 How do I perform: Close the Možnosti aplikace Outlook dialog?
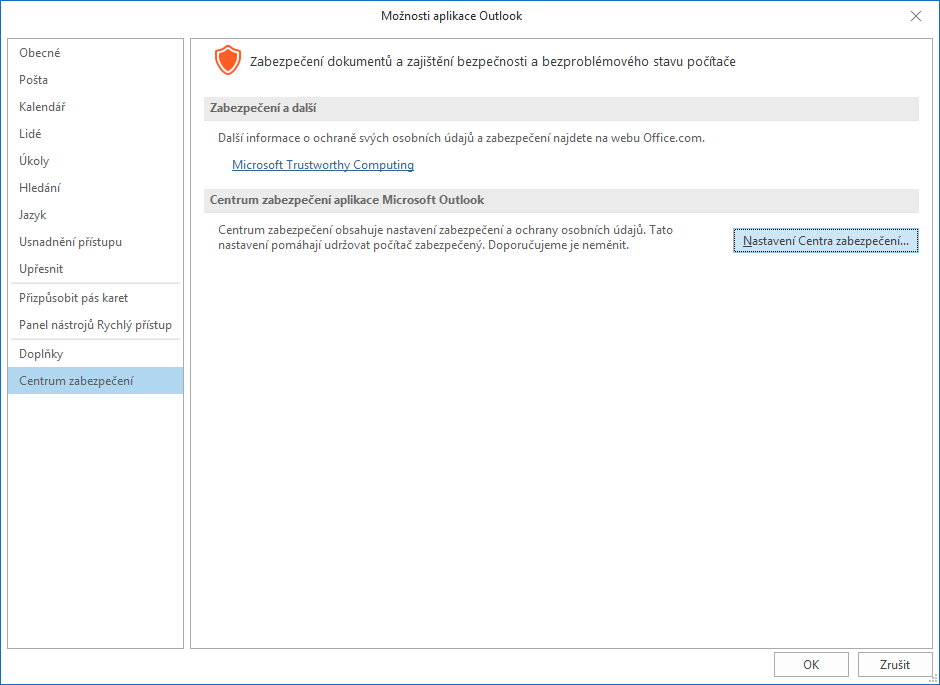click(915, 16)
